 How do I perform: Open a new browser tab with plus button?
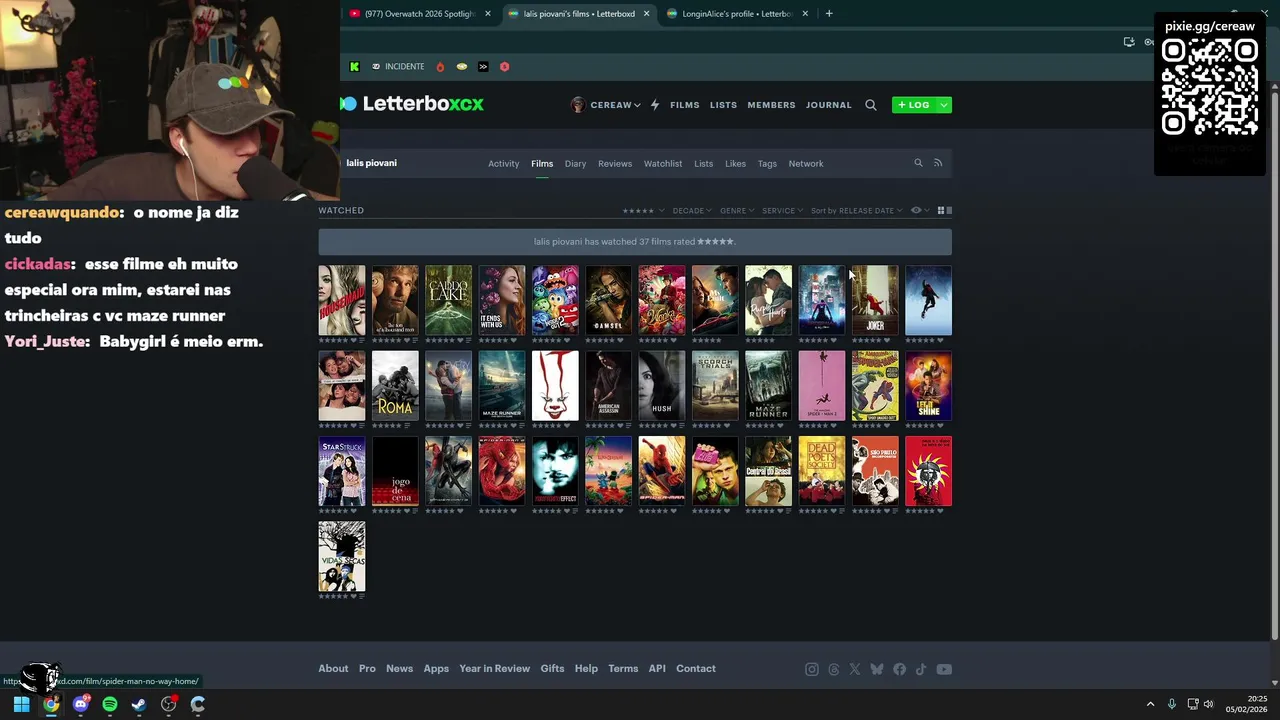(829, 13)
